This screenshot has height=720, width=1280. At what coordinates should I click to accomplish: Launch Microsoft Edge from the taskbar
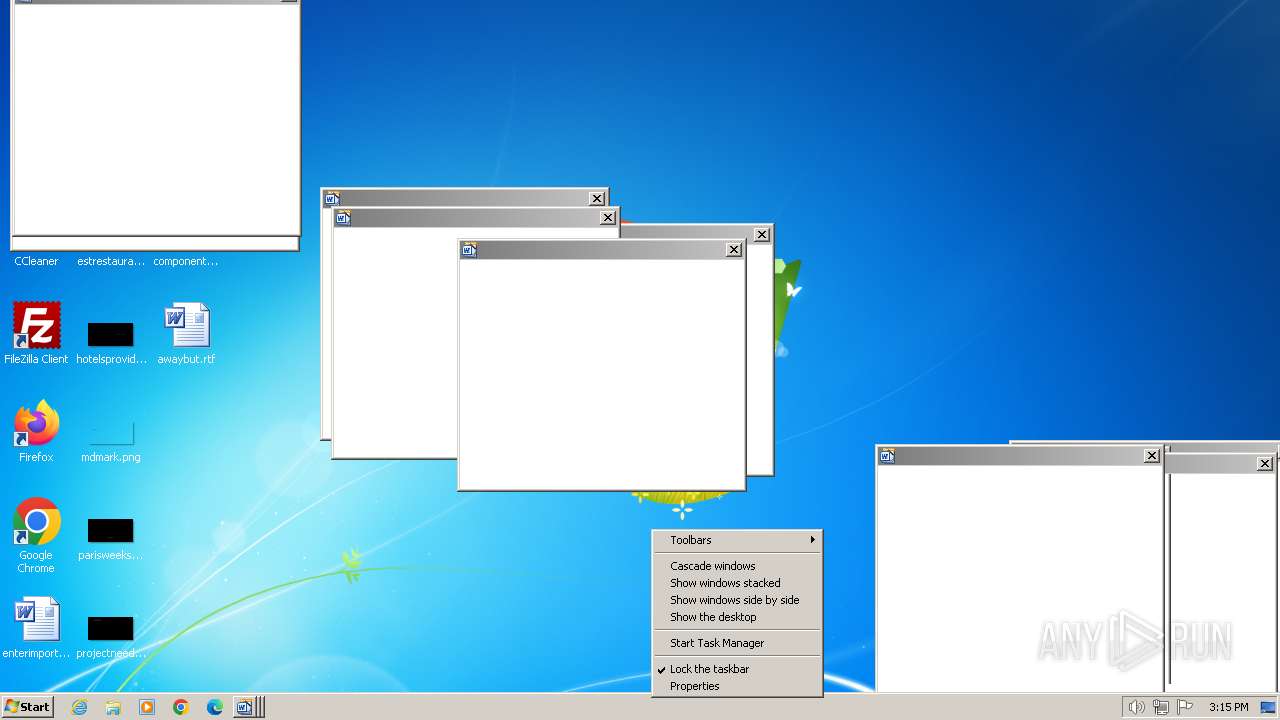pos(215,707)
